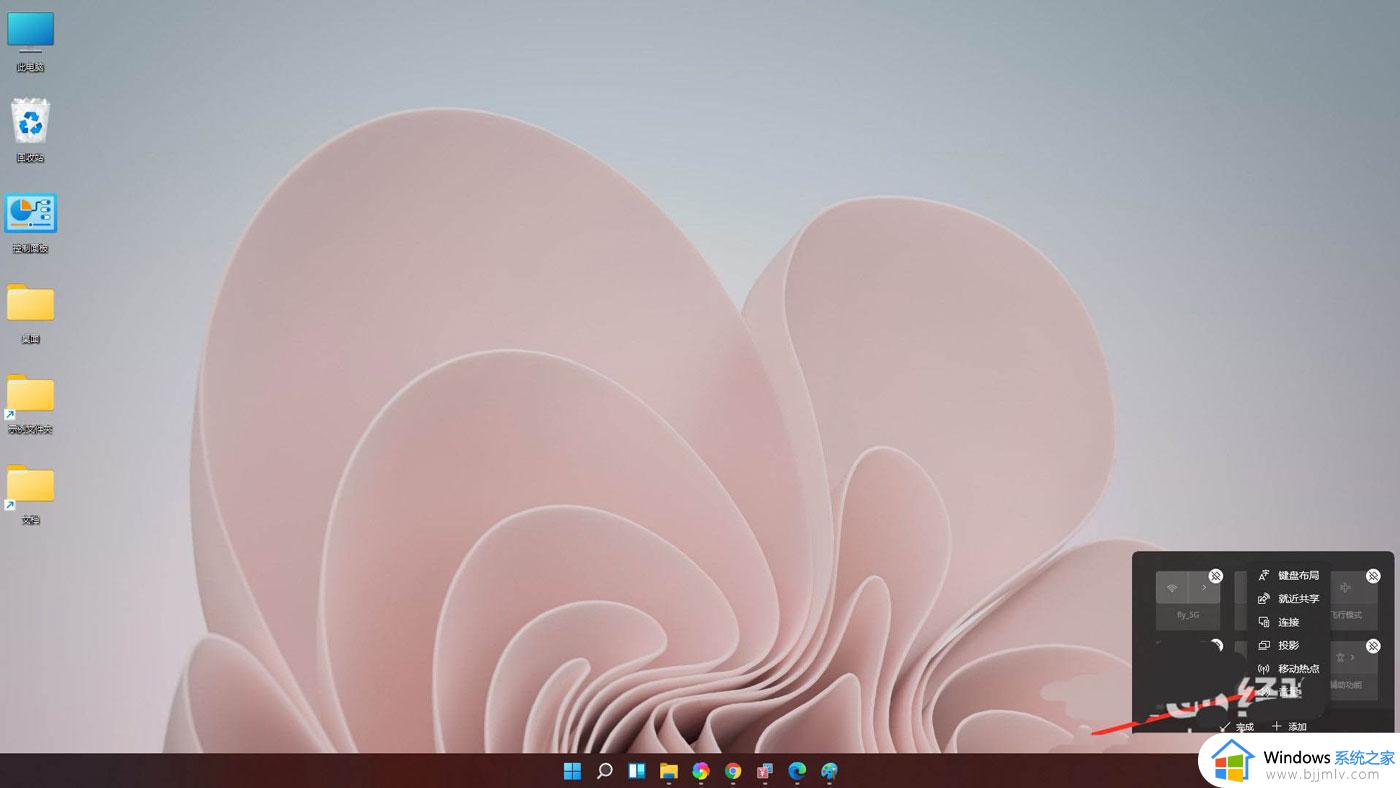Open taskbar Search
1400x788 pixels.
(604, 771)
